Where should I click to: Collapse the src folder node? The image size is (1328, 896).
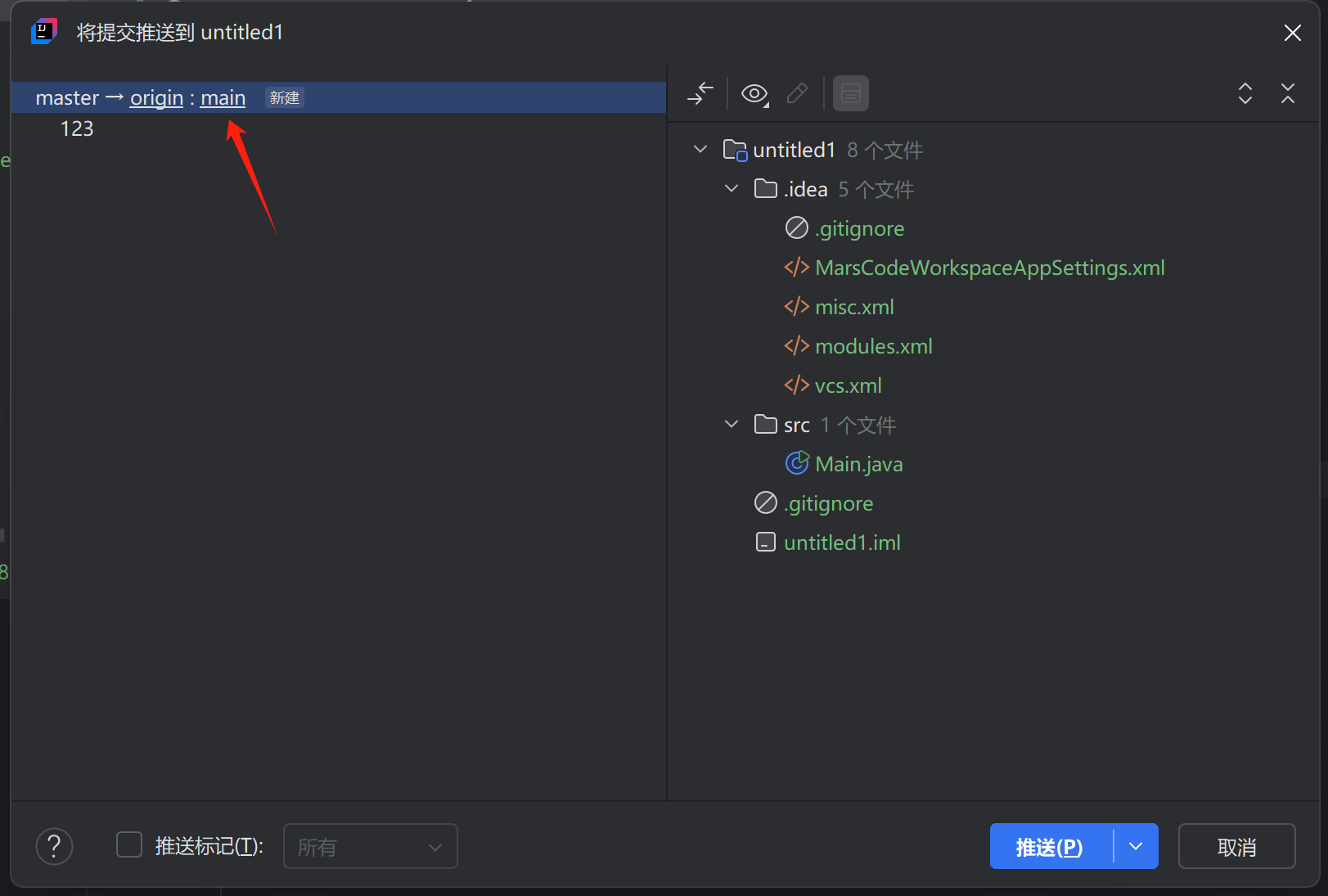[731, 424]
